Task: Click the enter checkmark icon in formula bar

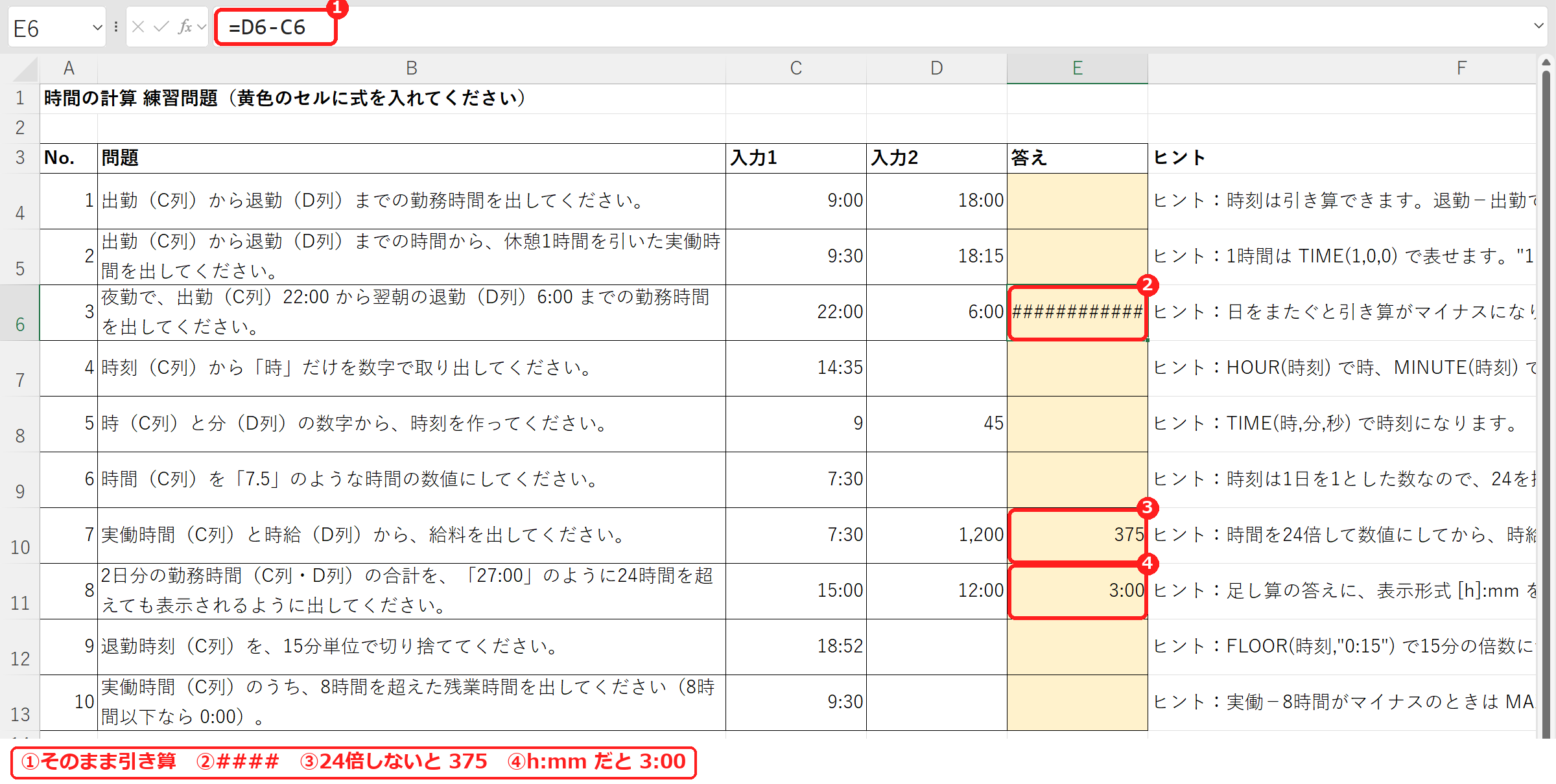Action: (161, 27)
